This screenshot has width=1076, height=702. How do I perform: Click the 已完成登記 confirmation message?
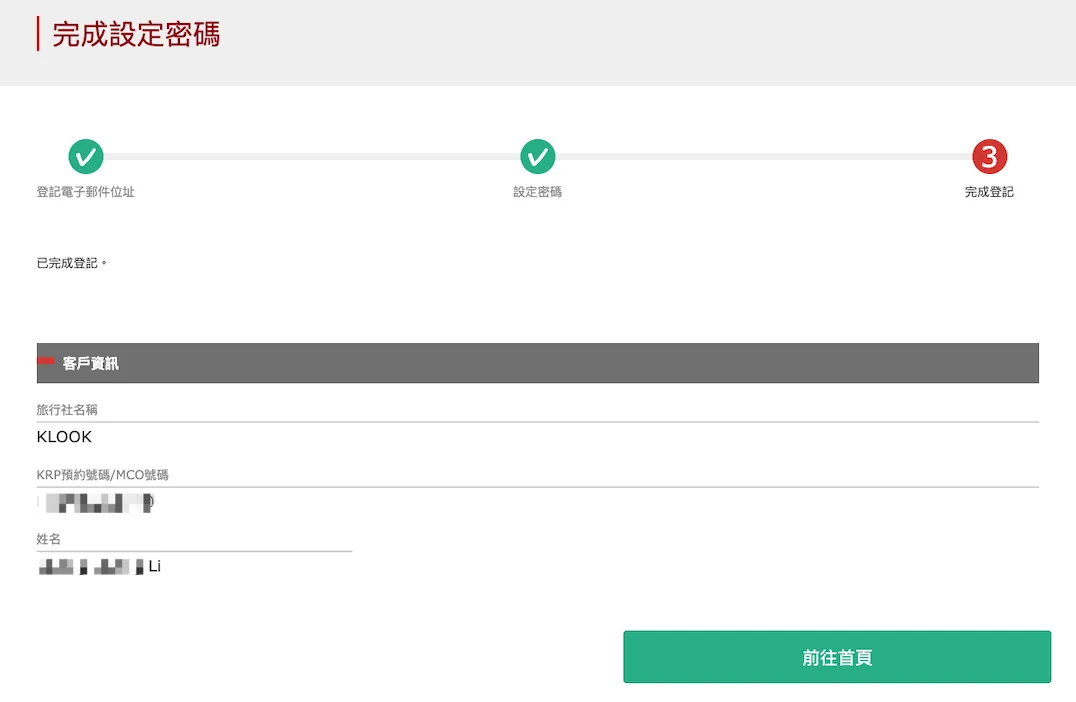coord(71,263)
